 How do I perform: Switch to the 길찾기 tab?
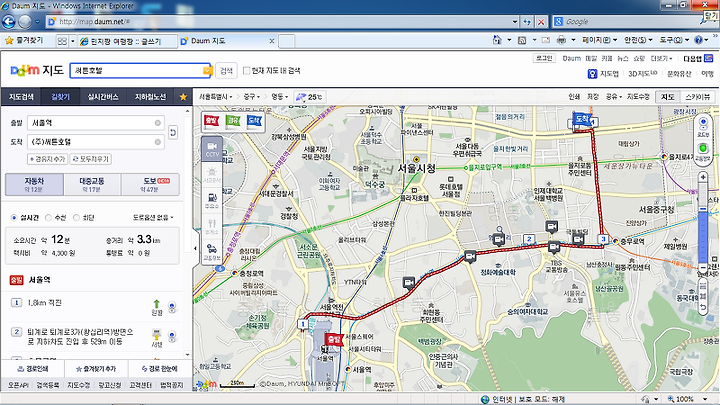(60, 97)
